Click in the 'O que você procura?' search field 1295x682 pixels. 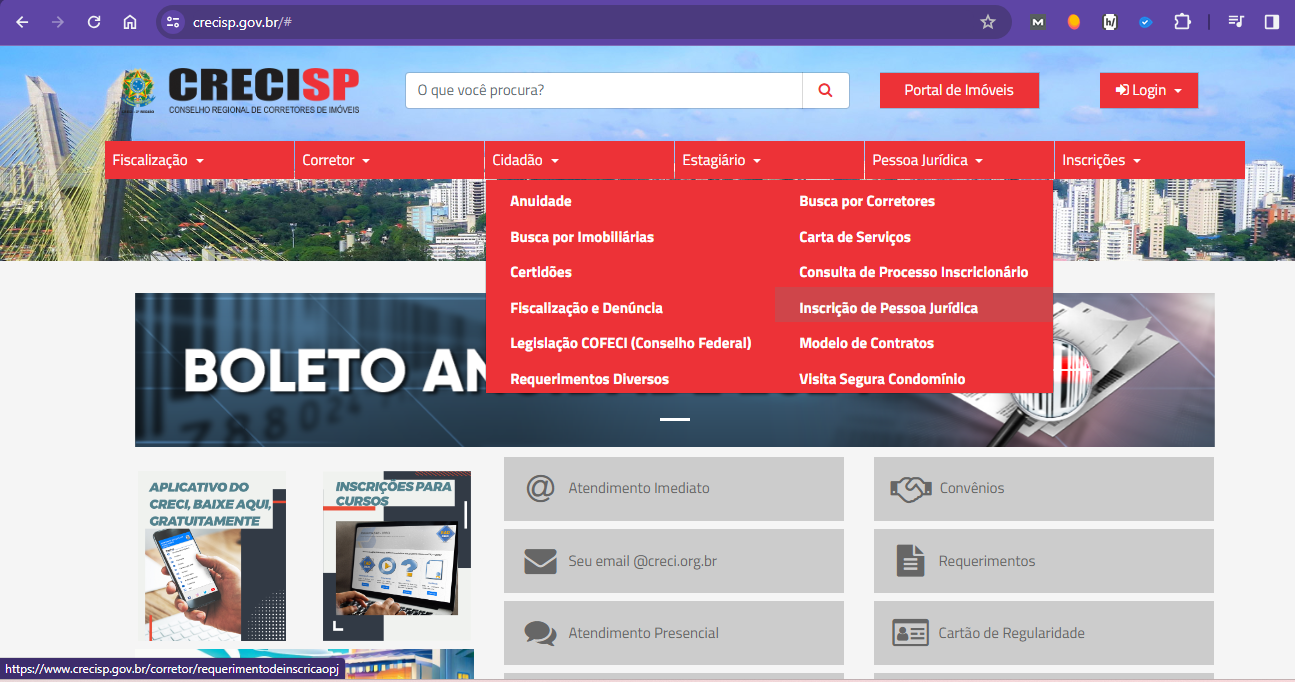(604, 90)
